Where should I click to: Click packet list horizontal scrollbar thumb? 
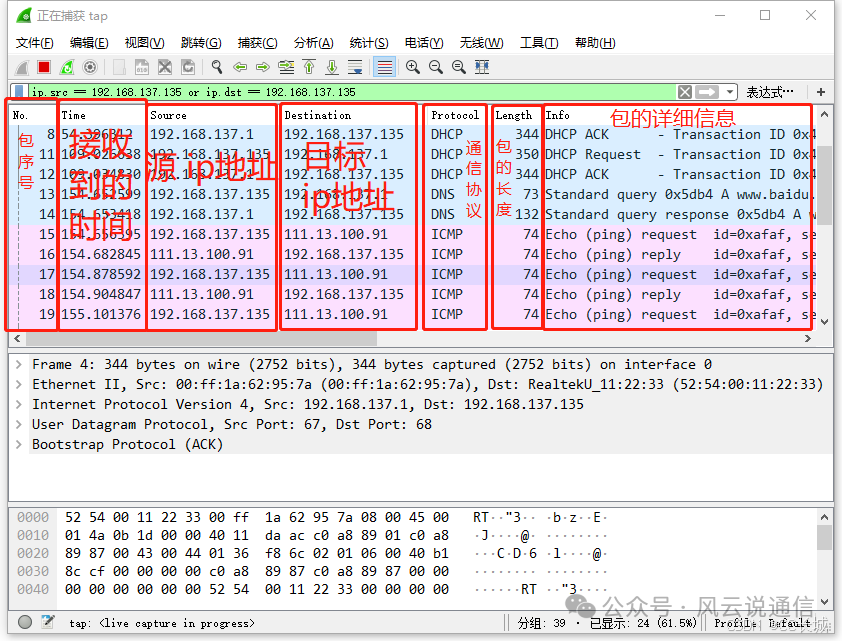pos(201,339)
